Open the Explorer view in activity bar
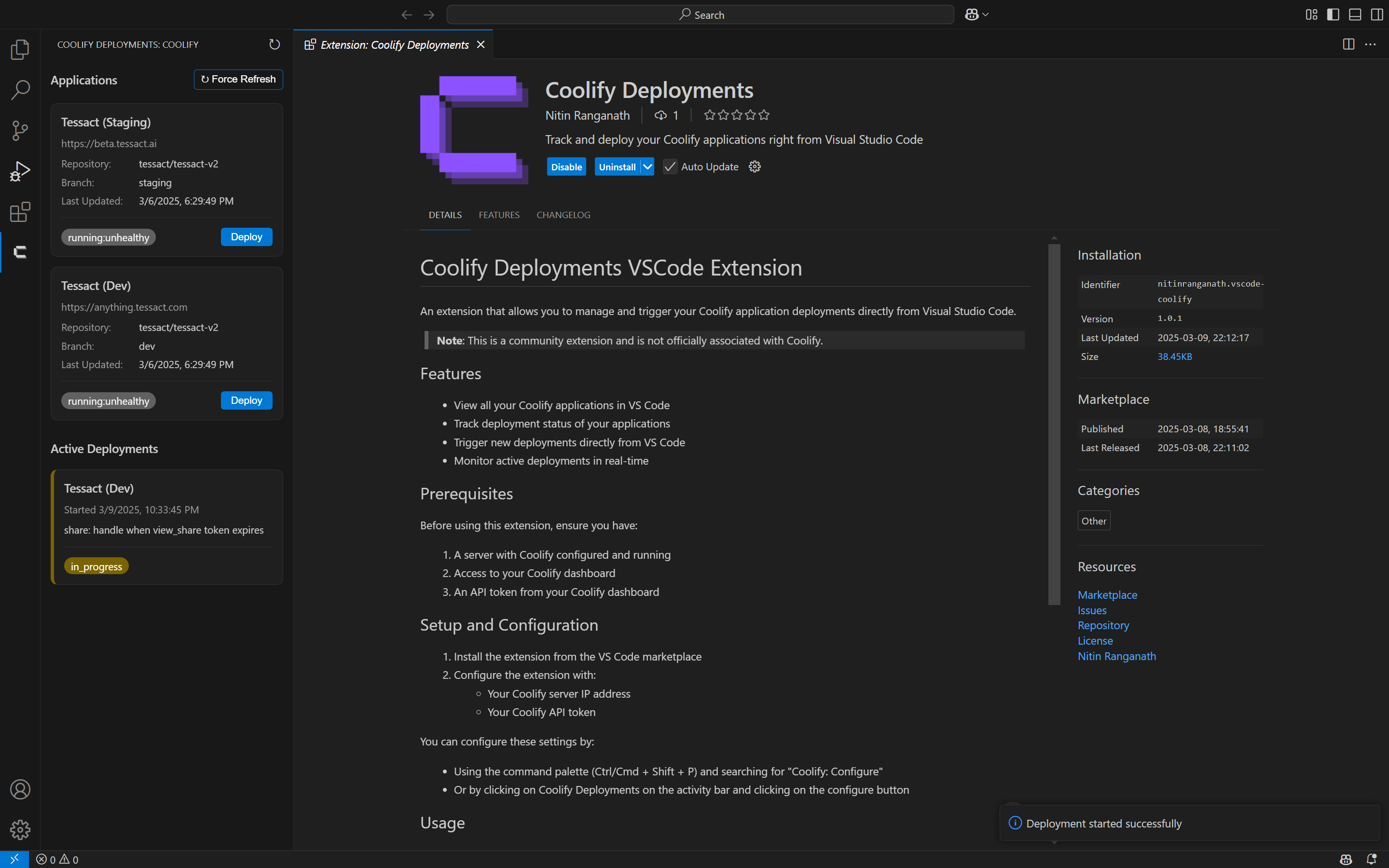Viewport: 1389px width, 868px height. click(20, 49)
